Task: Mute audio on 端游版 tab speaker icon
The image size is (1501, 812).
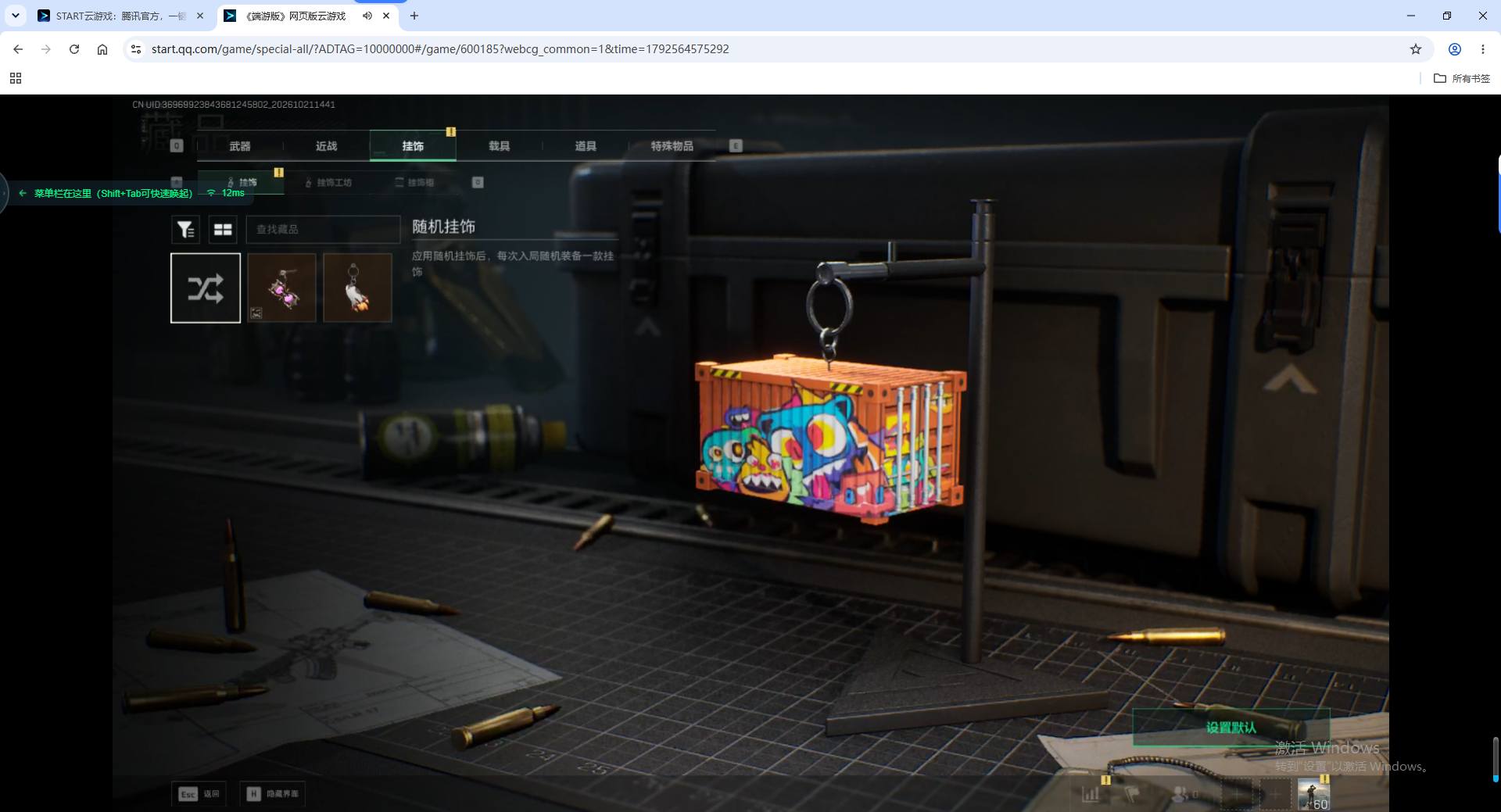Action: 367,16
